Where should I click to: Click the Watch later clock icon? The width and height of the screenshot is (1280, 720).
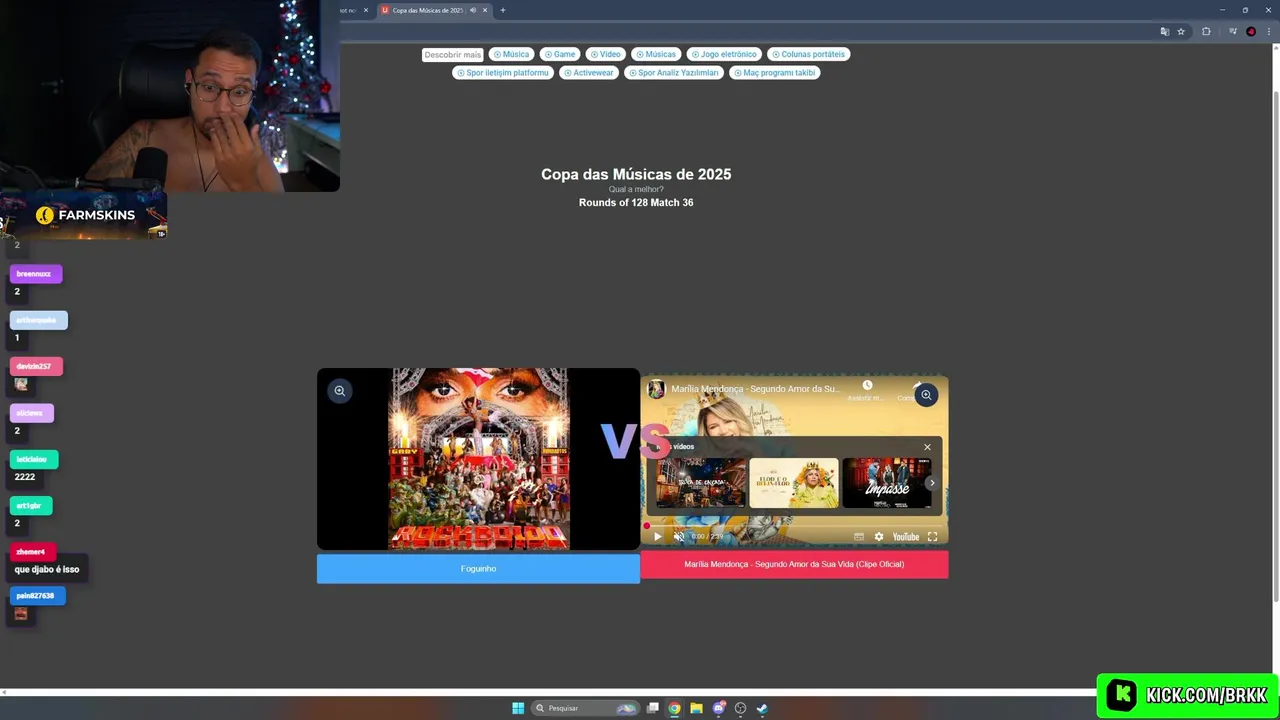[x=867, y=385]
